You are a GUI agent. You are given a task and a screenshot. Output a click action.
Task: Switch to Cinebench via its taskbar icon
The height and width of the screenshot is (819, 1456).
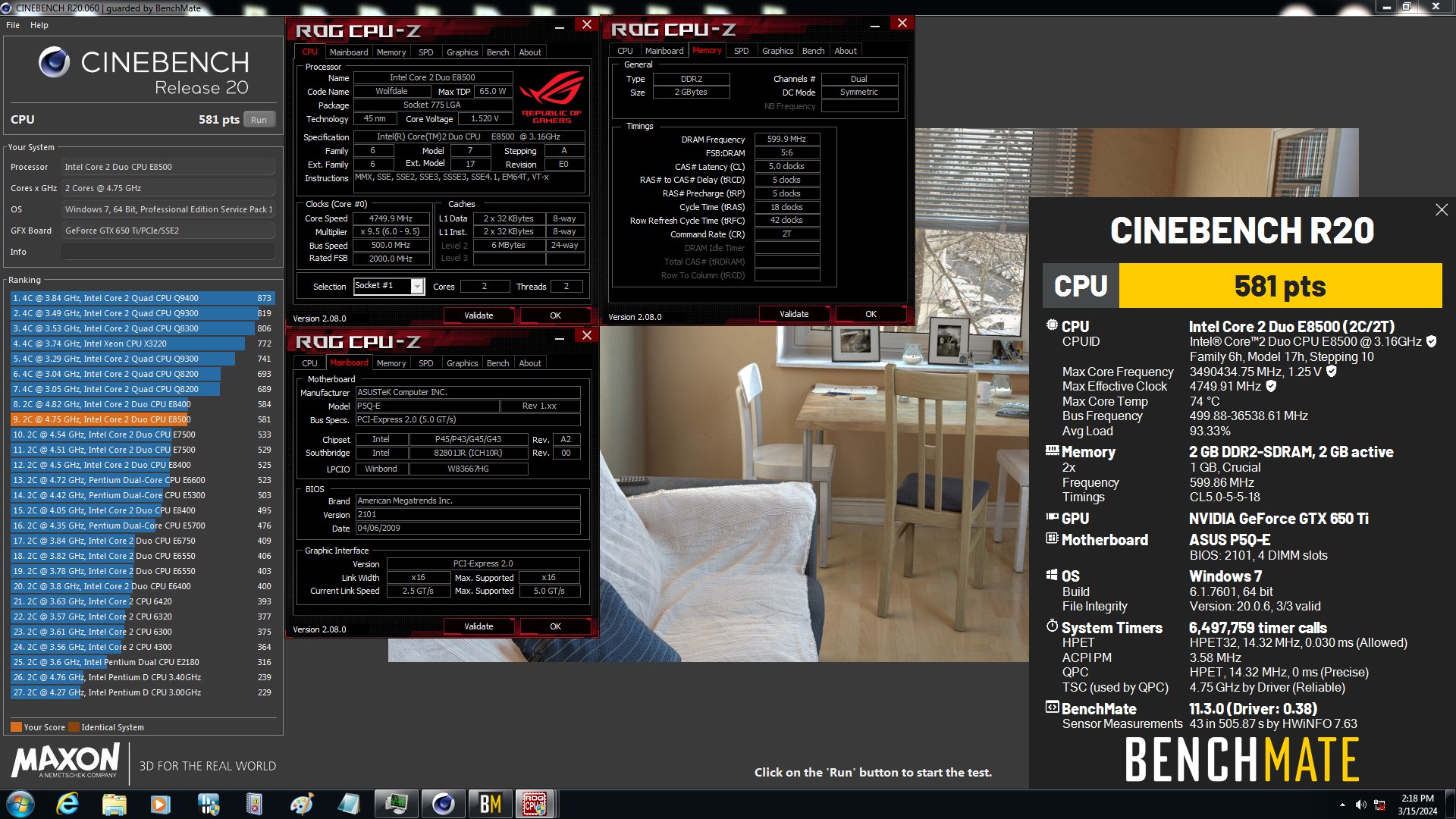443,804
